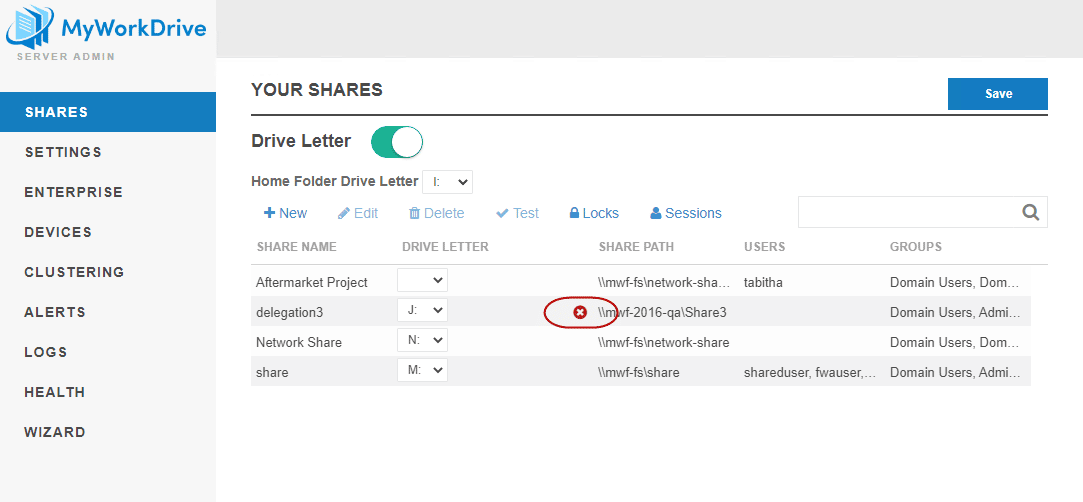Open the Home Folder Drive Letter dropdown
Image resolution: width=1083 pixels, height=502 pixels.
pos(447,182)
